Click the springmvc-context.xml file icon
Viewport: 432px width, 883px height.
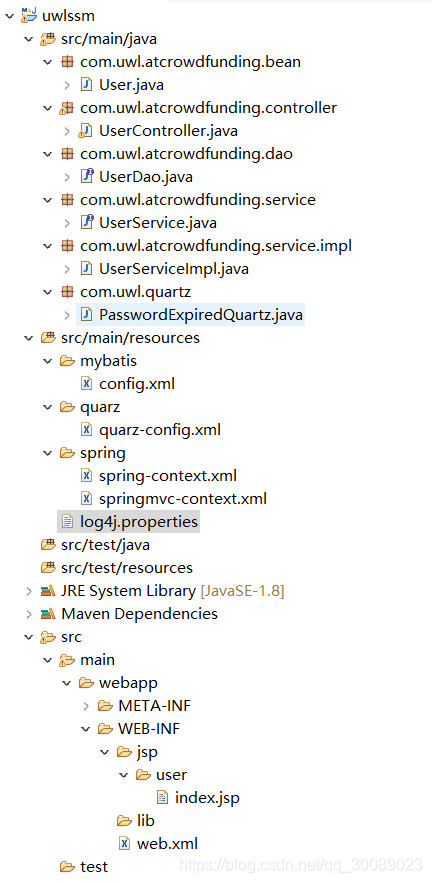coord(86,499)
